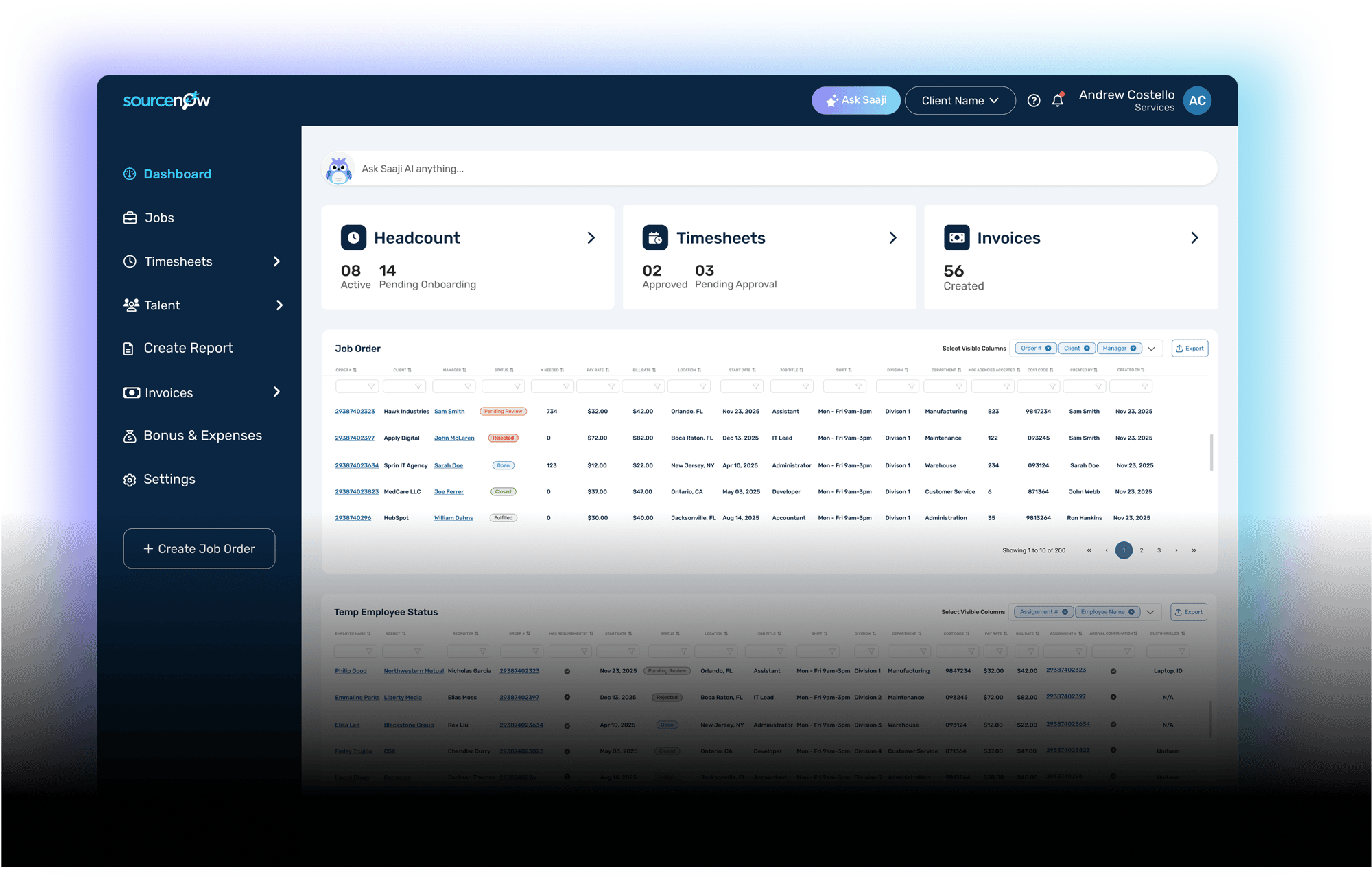Go to Create Report in sidebar
Image resolution: width=1372 pixels, height=881 pixels.
[188, 349]
